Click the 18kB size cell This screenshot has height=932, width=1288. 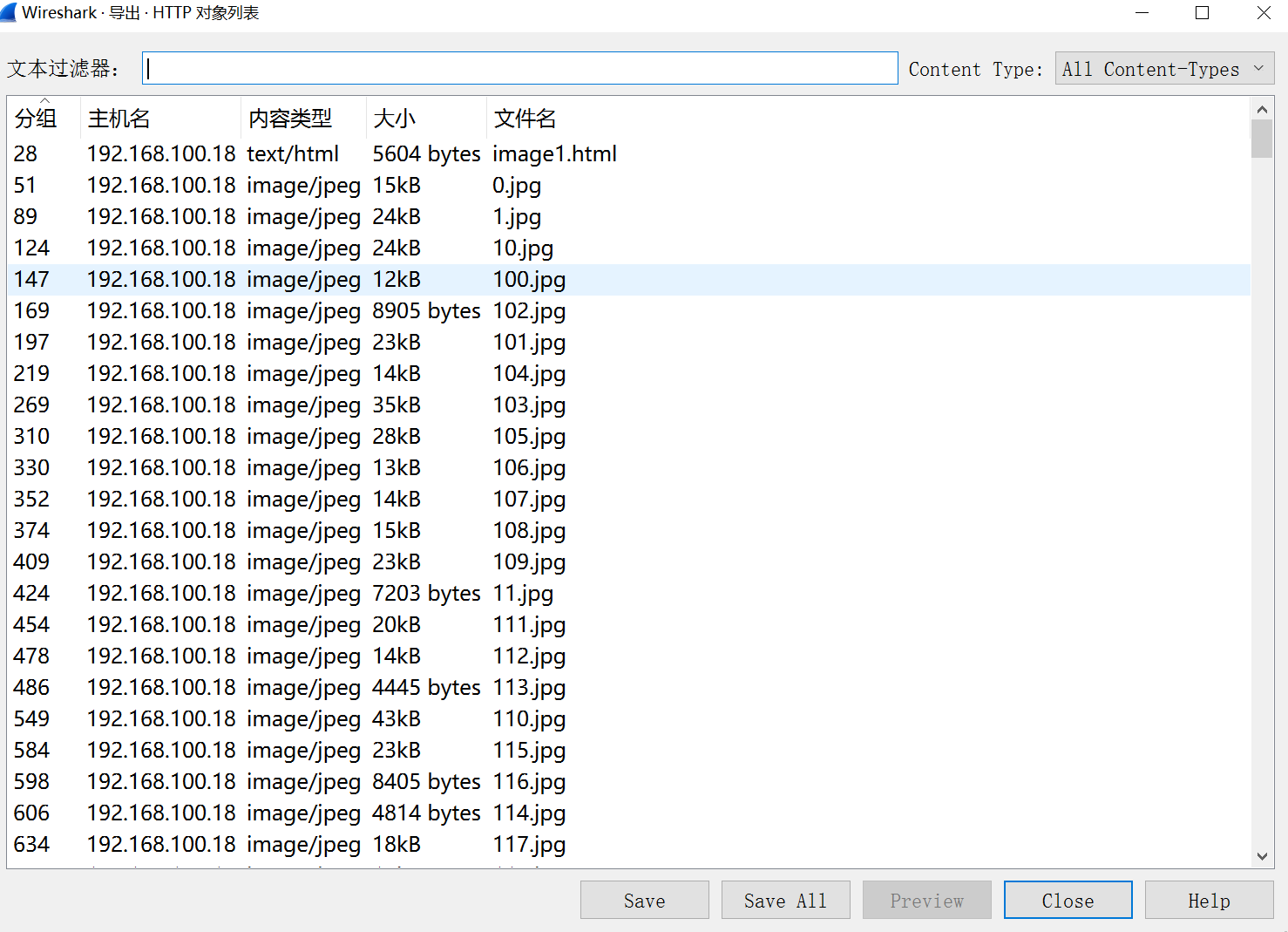397,844
